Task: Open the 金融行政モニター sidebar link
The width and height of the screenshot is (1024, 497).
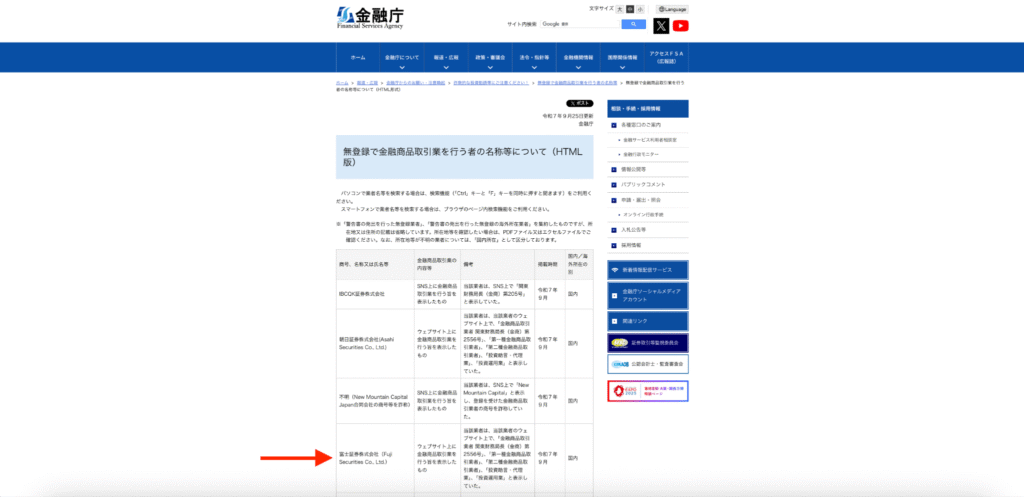Action: tap(641, 154)
